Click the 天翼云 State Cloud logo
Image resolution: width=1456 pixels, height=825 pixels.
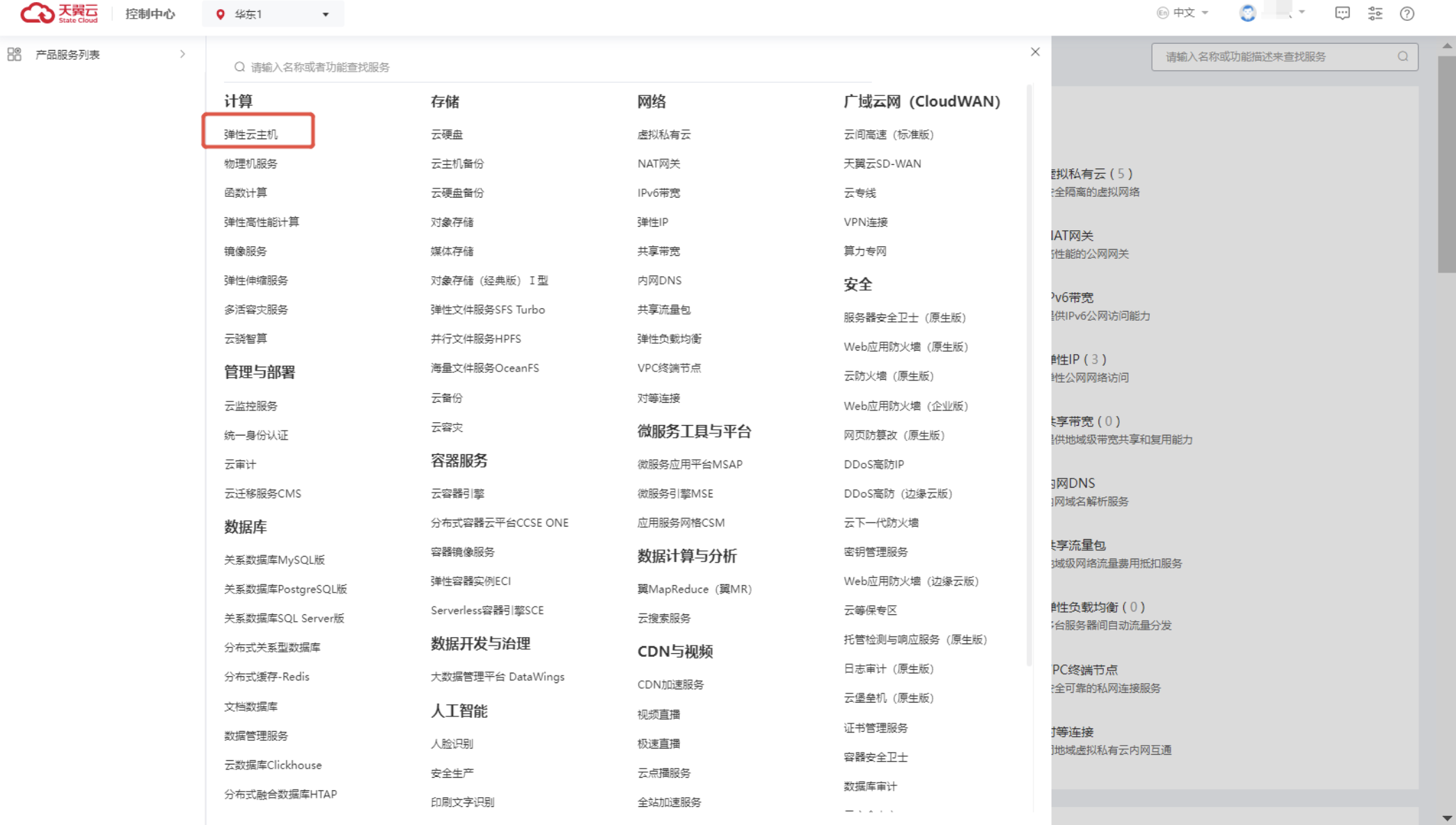[x=59, y=13]
